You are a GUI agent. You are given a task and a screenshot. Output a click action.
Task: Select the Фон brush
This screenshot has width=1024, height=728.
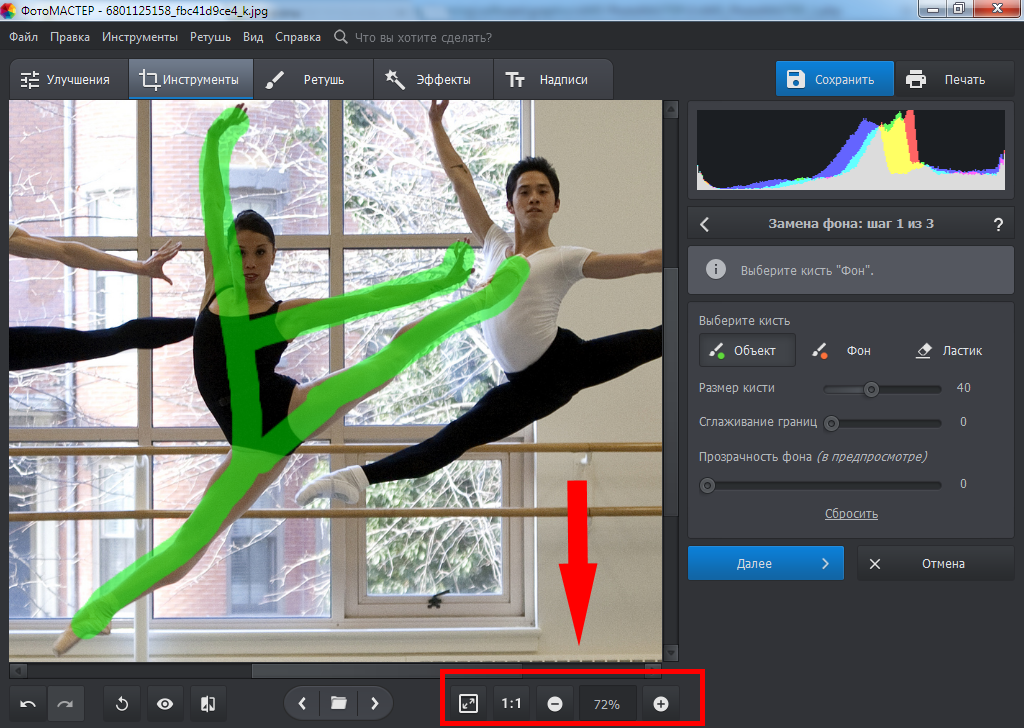(845, 351)
